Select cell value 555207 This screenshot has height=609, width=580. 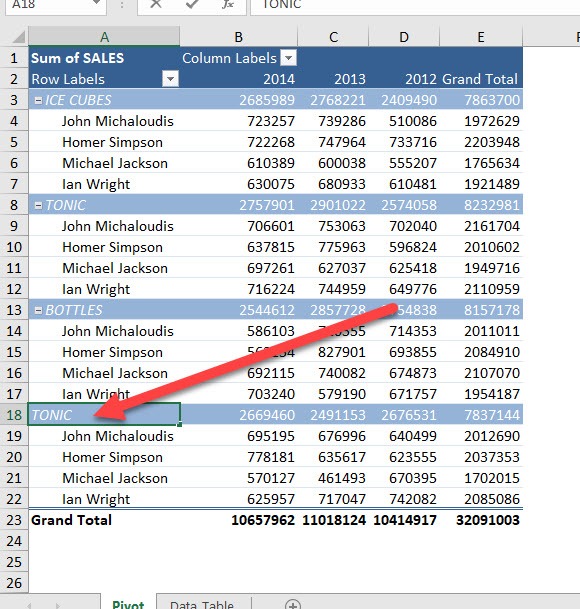(x=404, y=163)
